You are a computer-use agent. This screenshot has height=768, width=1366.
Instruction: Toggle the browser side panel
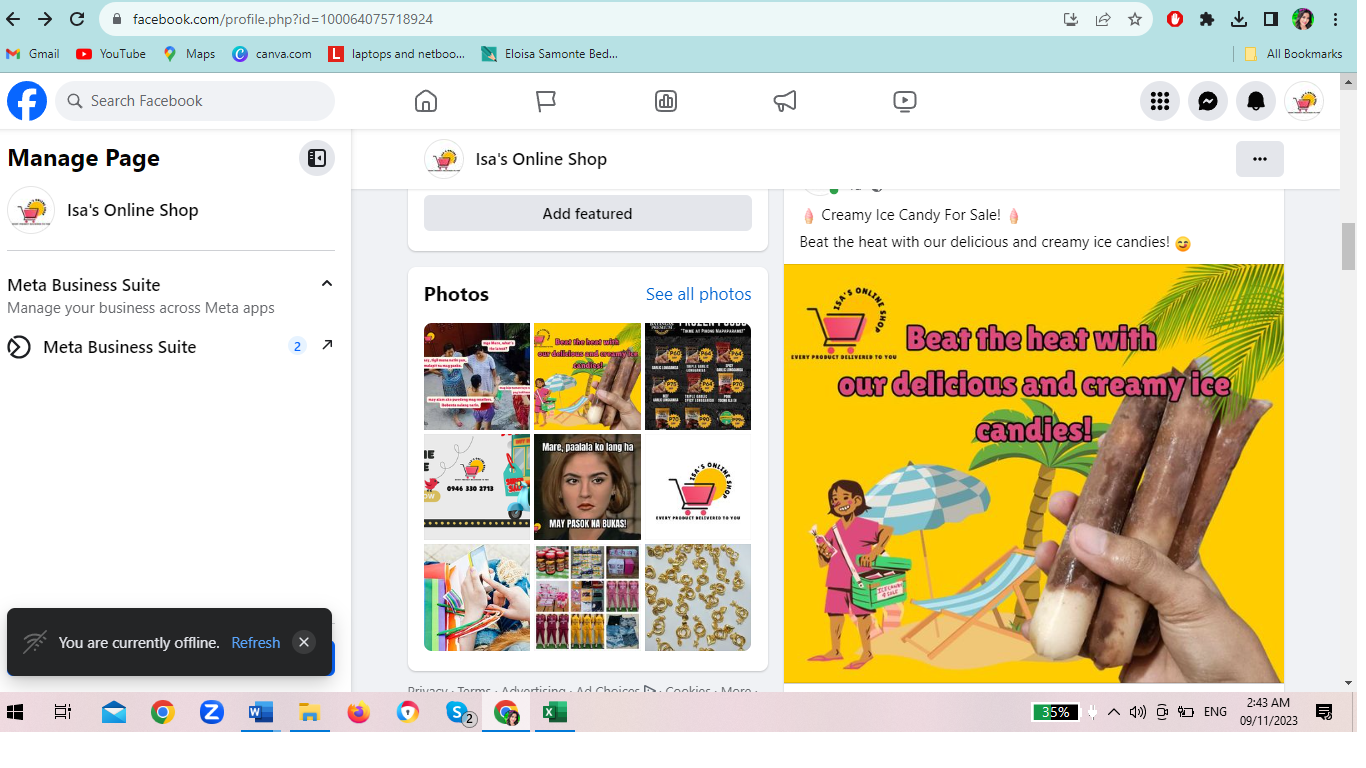pos(1271,19)
